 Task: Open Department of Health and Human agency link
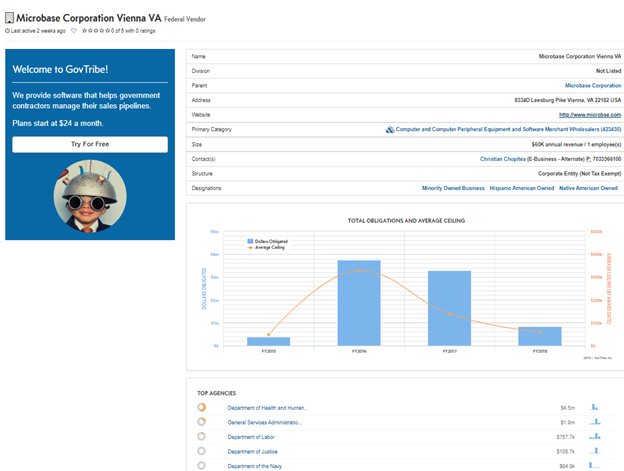(x=268, y=408)
